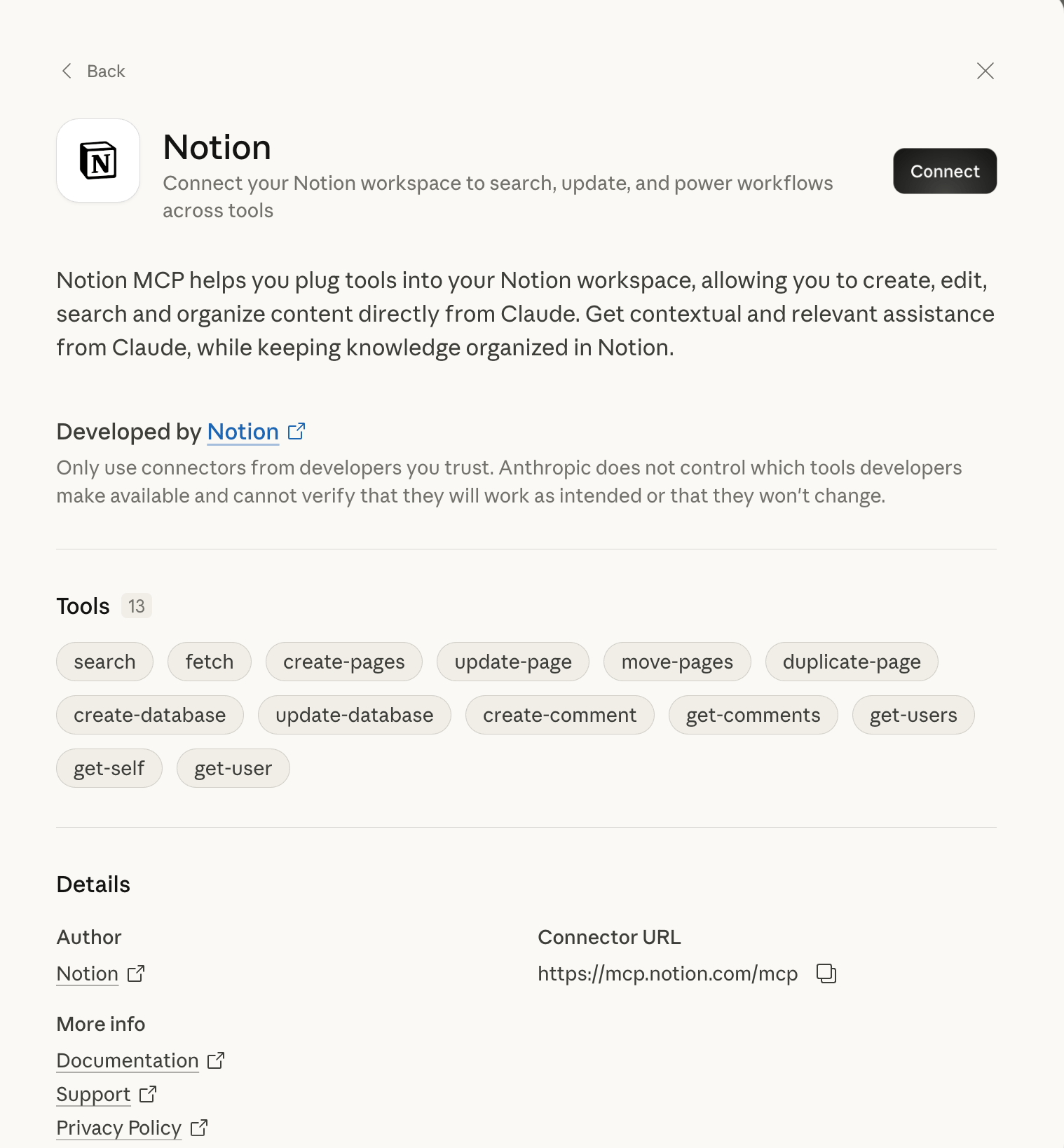Click external link icon beside Privacy Policy

[x=199, y=1128]
